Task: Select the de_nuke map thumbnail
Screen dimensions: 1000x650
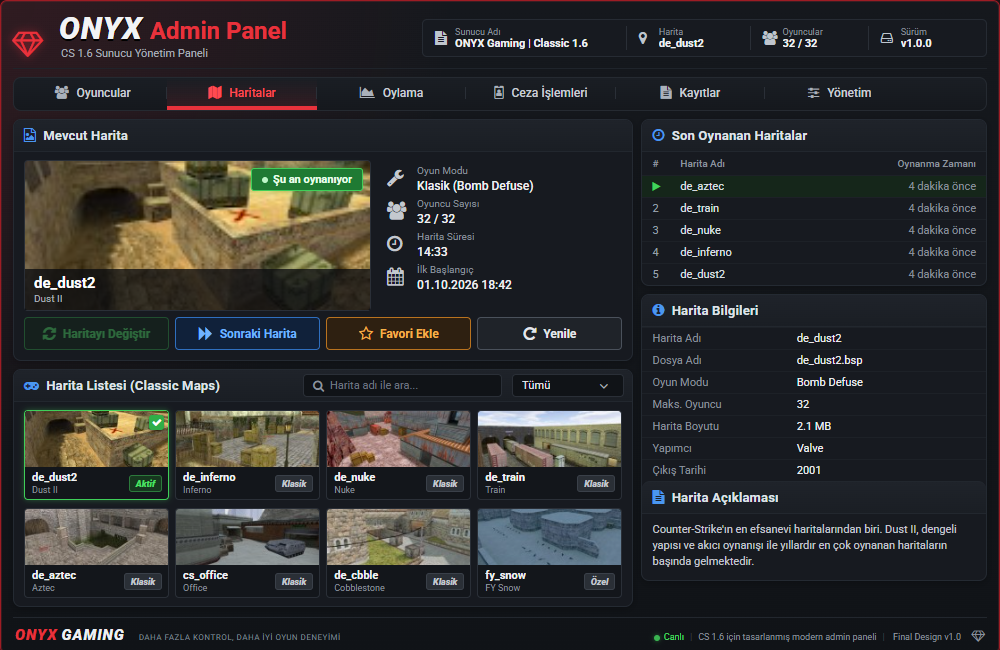Action: pyautogui.click(x=399, y=439)
